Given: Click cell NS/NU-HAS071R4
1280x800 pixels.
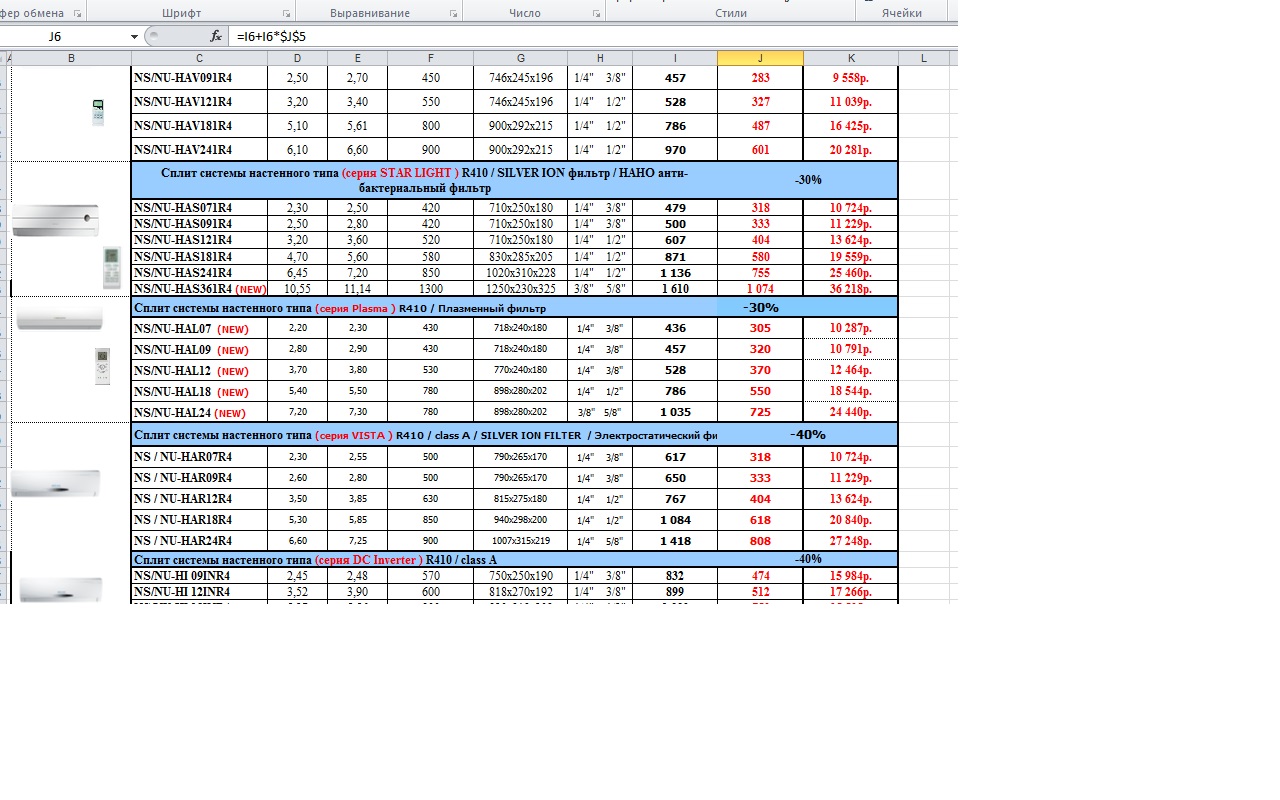Looking at the screenshot, I should click(199, 208).
